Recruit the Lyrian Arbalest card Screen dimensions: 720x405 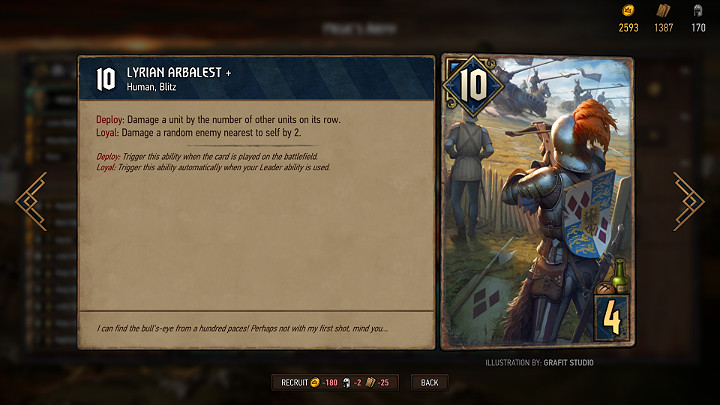(x=335, y=382)
